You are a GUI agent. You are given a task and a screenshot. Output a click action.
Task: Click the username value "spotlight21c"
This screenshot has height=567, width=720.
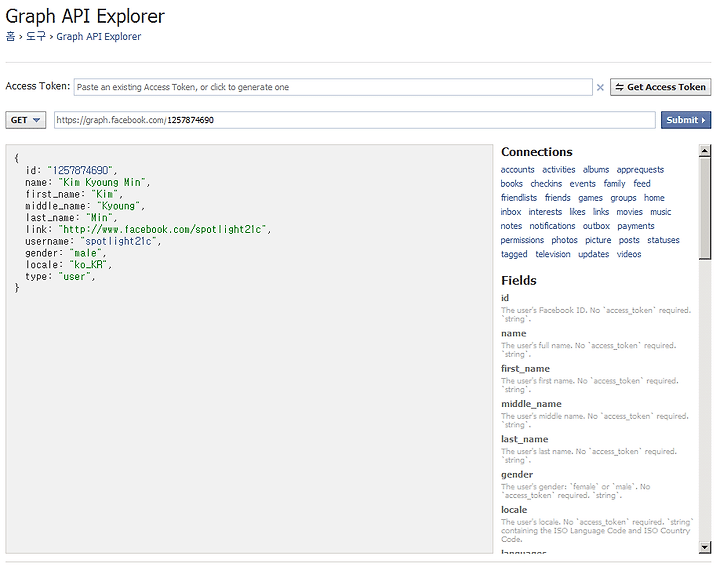pyautogui.click(x=118, y=241)
